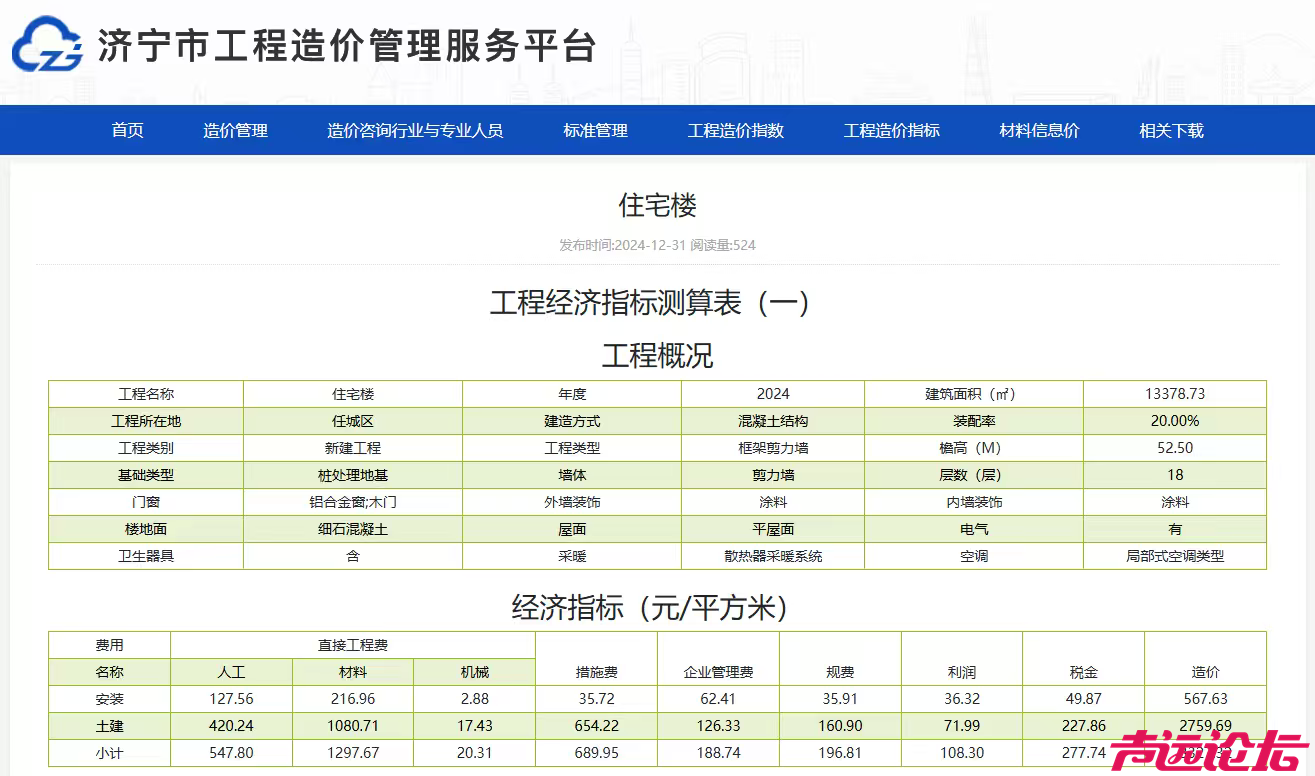Select 造价咨询行业与专业人员 in the navigation bar
This screenshot has height=776, width=1315.
415,131
